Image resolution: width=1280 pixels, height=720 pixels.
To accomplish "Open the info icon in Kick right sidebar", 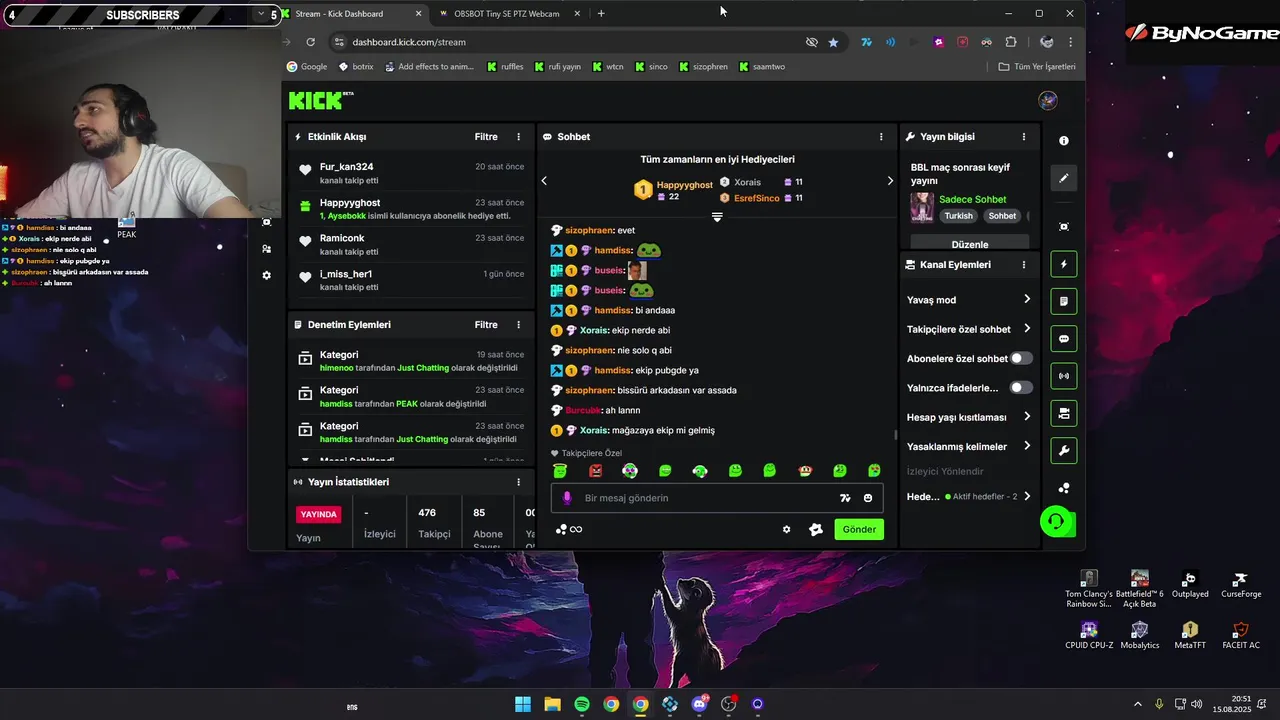I will [x=1064, y=141].
